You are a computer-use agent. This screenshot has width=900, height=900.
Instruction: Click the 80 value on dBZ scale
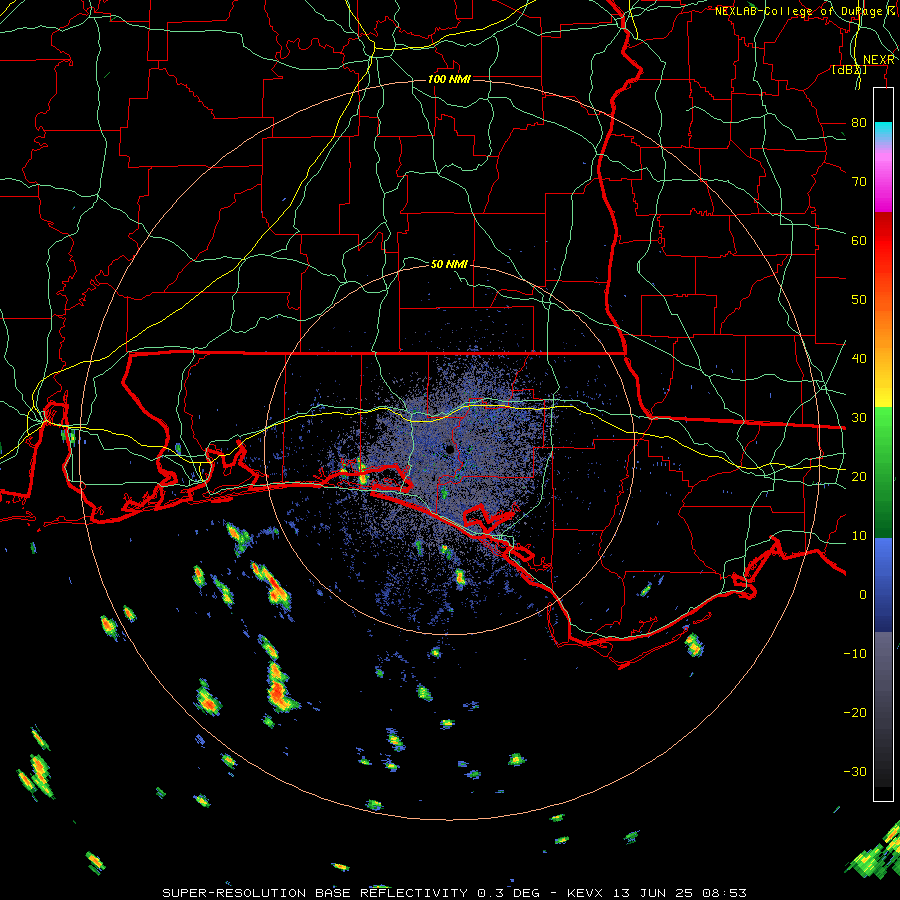(859, 122)
